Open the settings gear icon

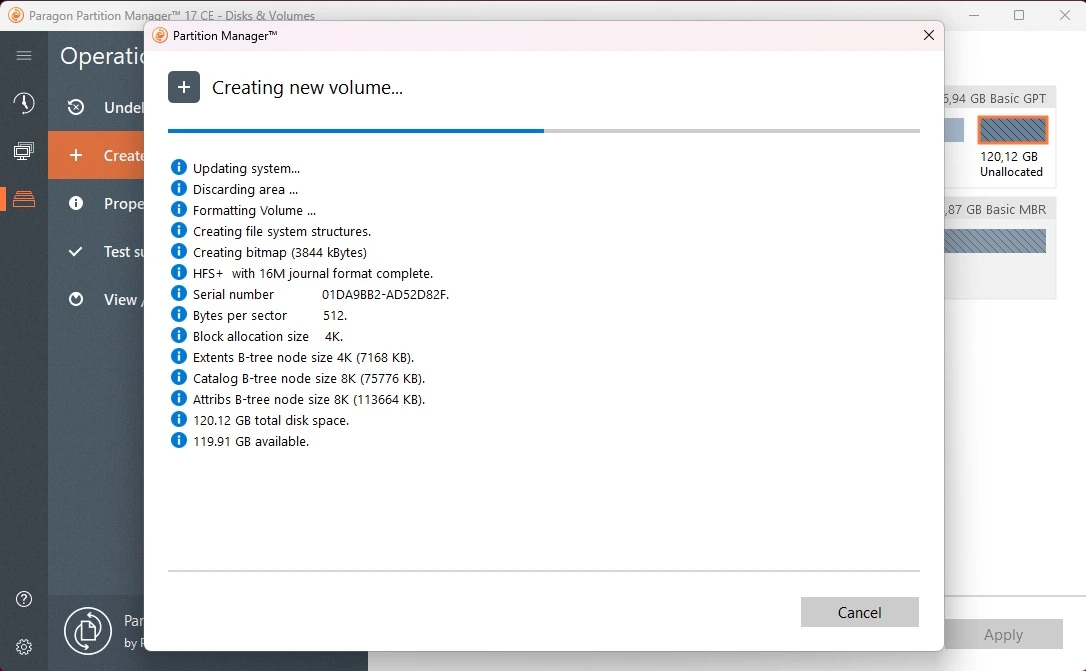(24, 647)
